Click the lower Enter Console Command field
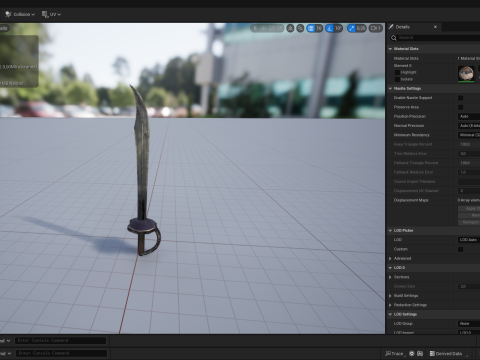480x360 pixels. pos(61,353)
